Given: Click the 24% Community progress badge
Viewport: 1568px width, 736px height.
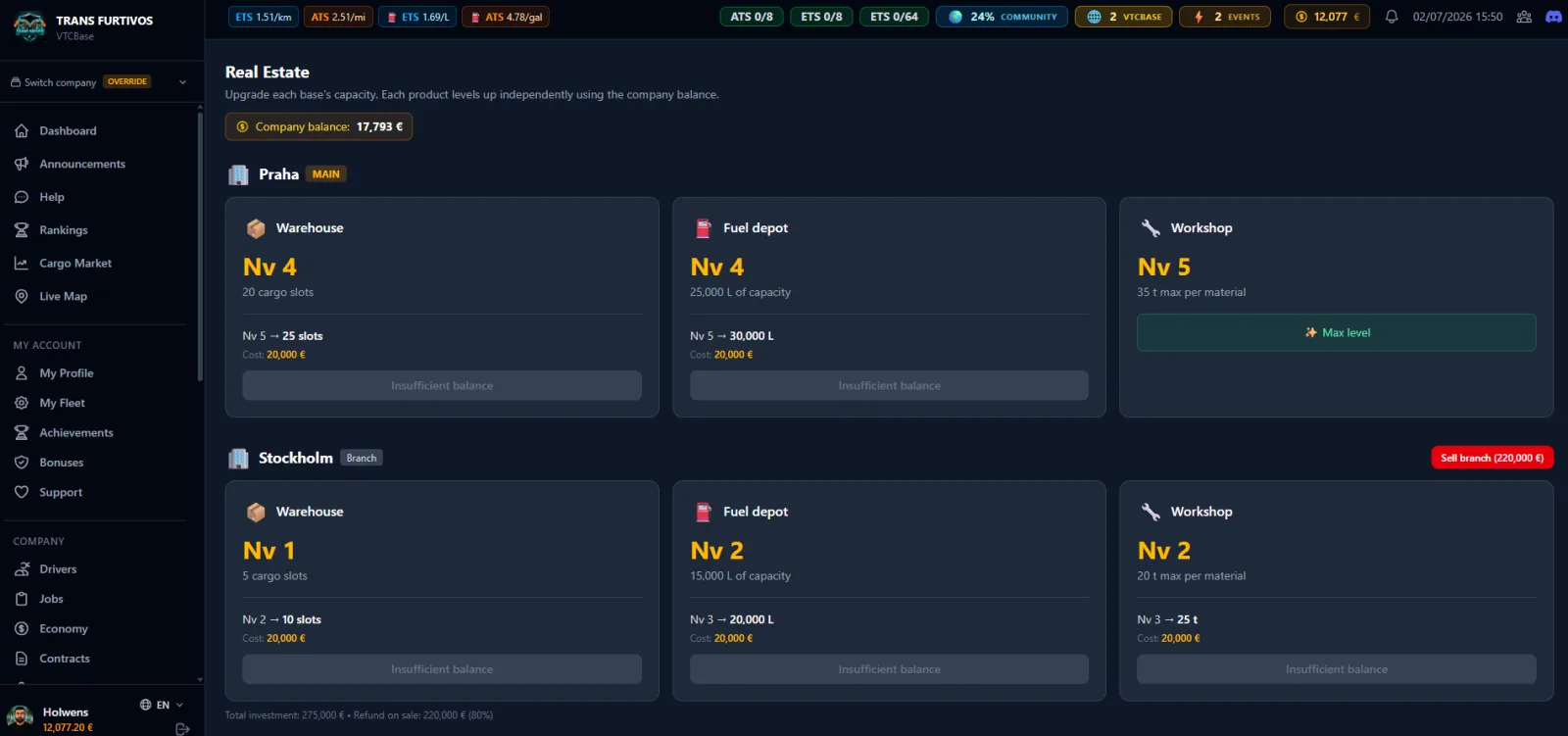Looking at the screenshot, I should click(1002, 17).
